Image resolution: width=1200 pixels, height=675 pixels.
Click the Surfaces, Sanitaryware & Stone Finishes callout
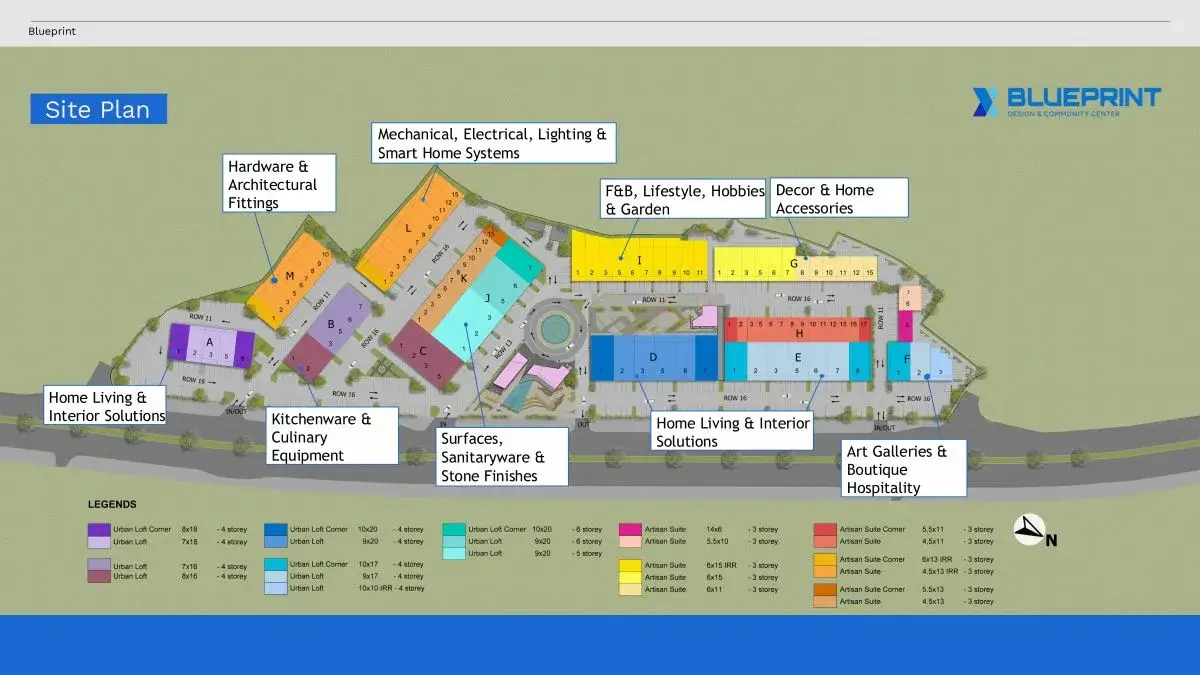[x=501, y=457]
